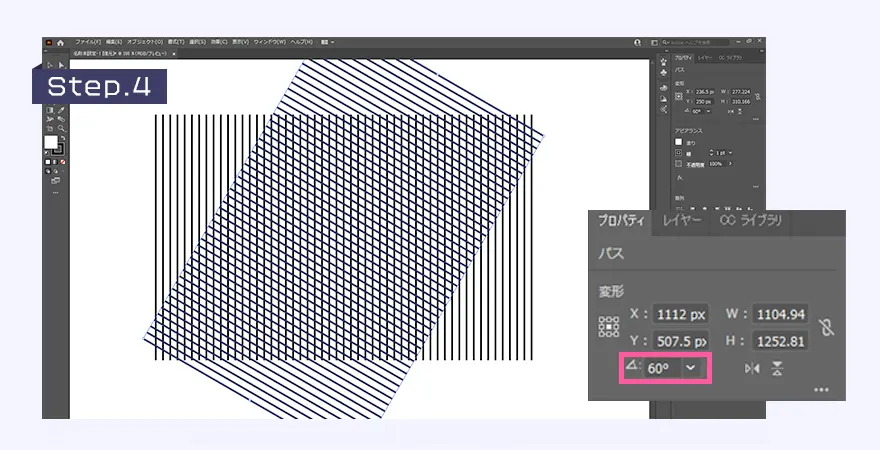Select the Gradient tool in the toolbar
This screenshot has width=880, height=450.
click(49, 110)
